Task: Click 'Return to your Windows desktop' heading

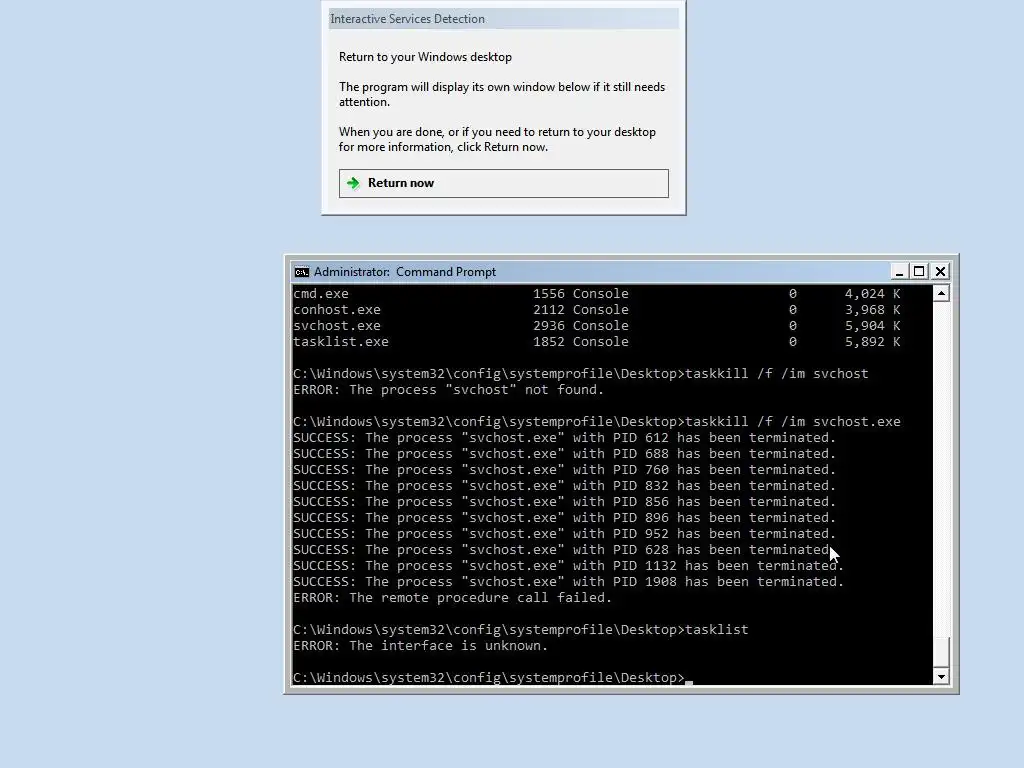Action: coord(425,57)
